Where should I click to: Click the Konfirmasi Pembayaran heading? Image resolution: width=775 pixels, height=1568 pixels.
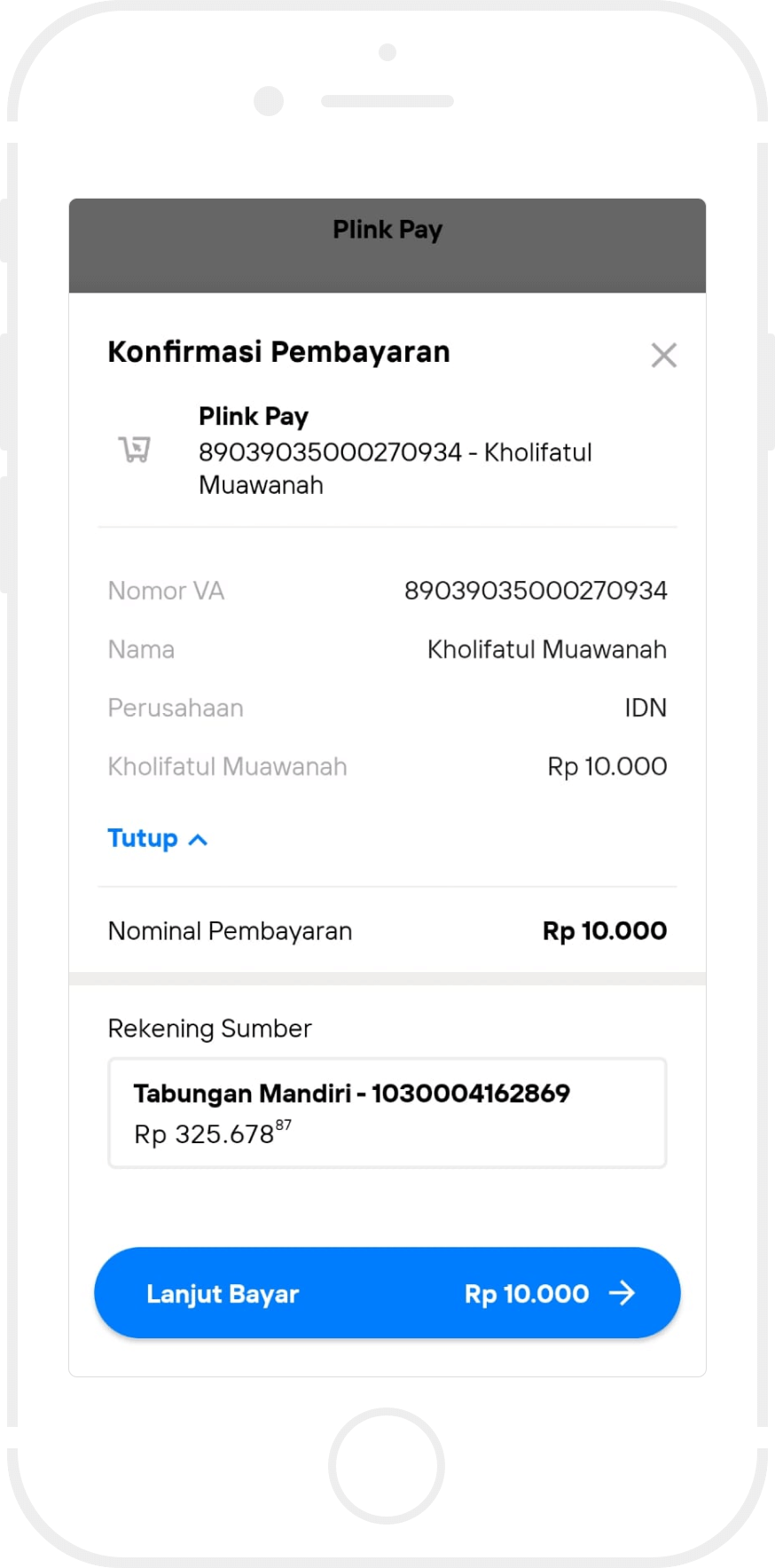click(278, 352)
